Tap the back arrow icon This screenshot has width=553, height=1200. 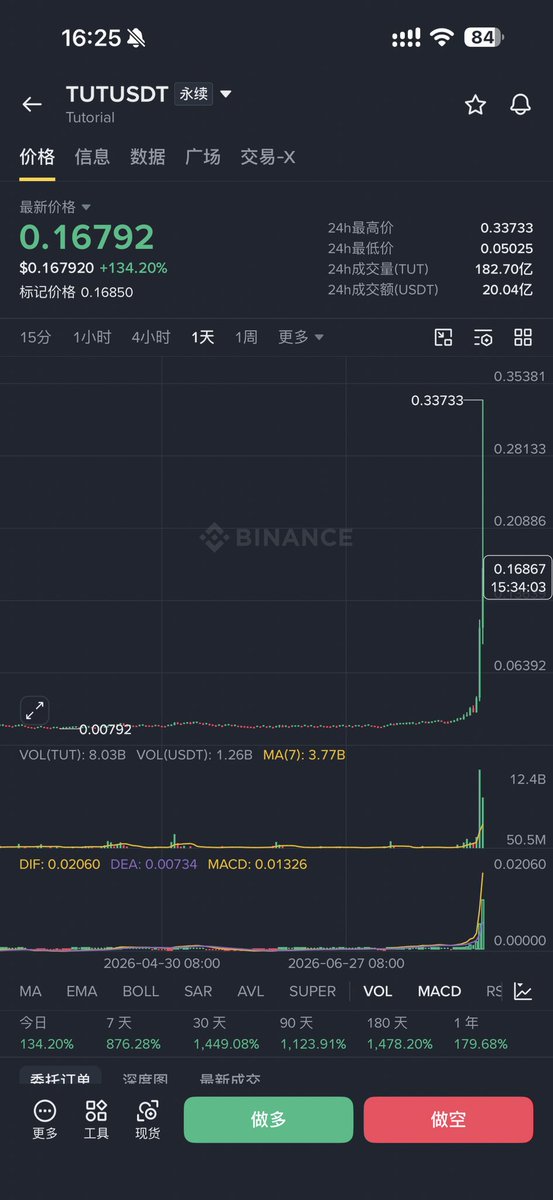click(x=32, y=105)
